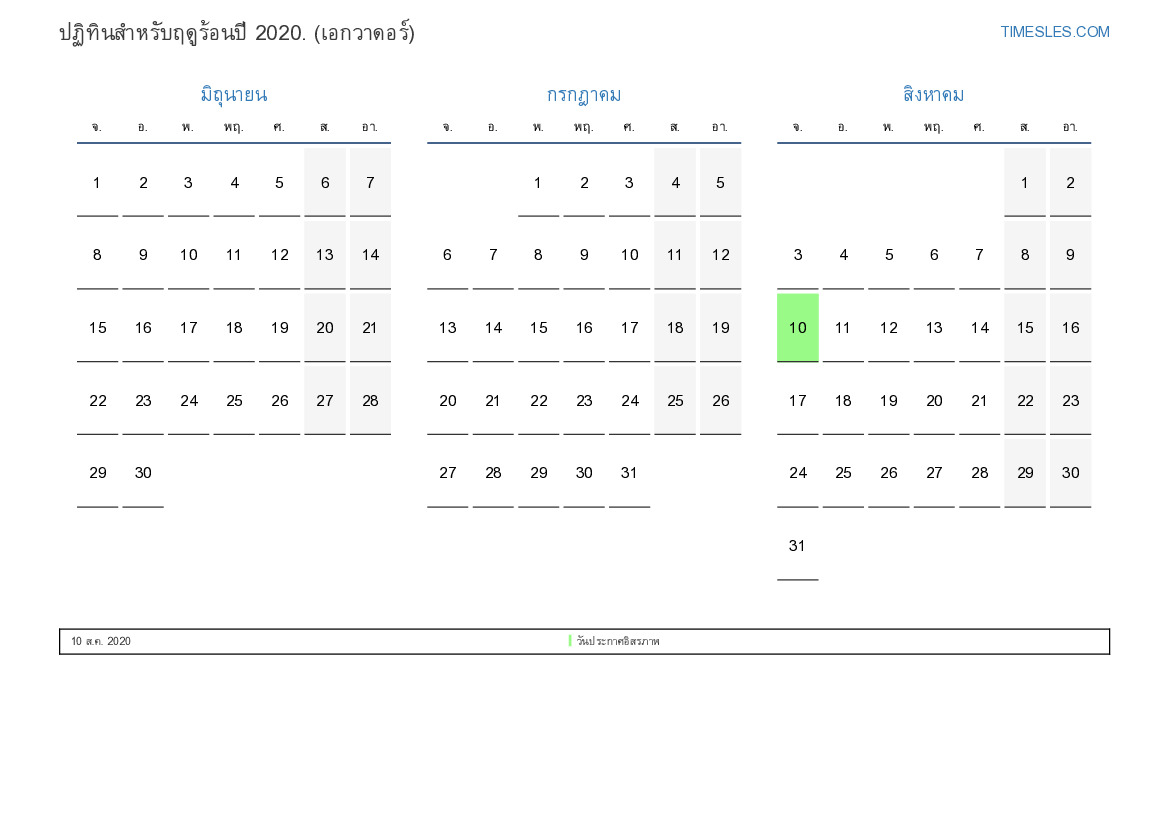Select July 15 date cell
Viewport: 1169px width, 827px height.
[538, 328]
